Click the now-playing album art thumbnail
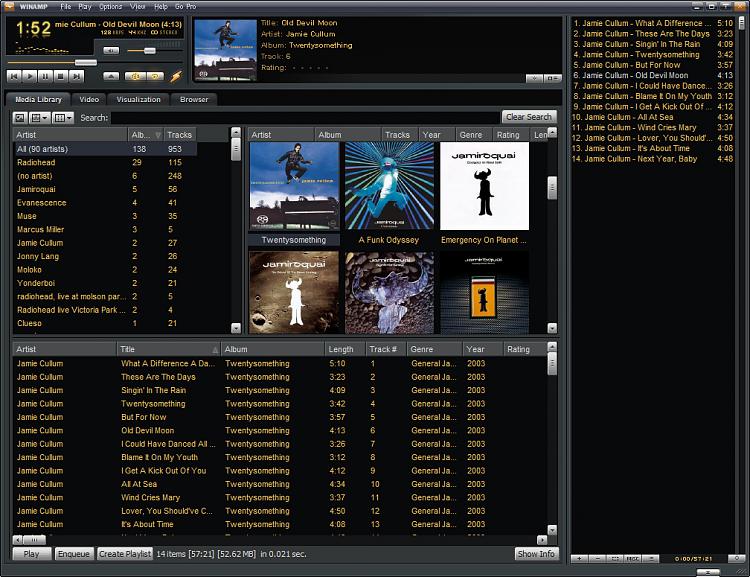750x577 pixels. pos(226,50)
